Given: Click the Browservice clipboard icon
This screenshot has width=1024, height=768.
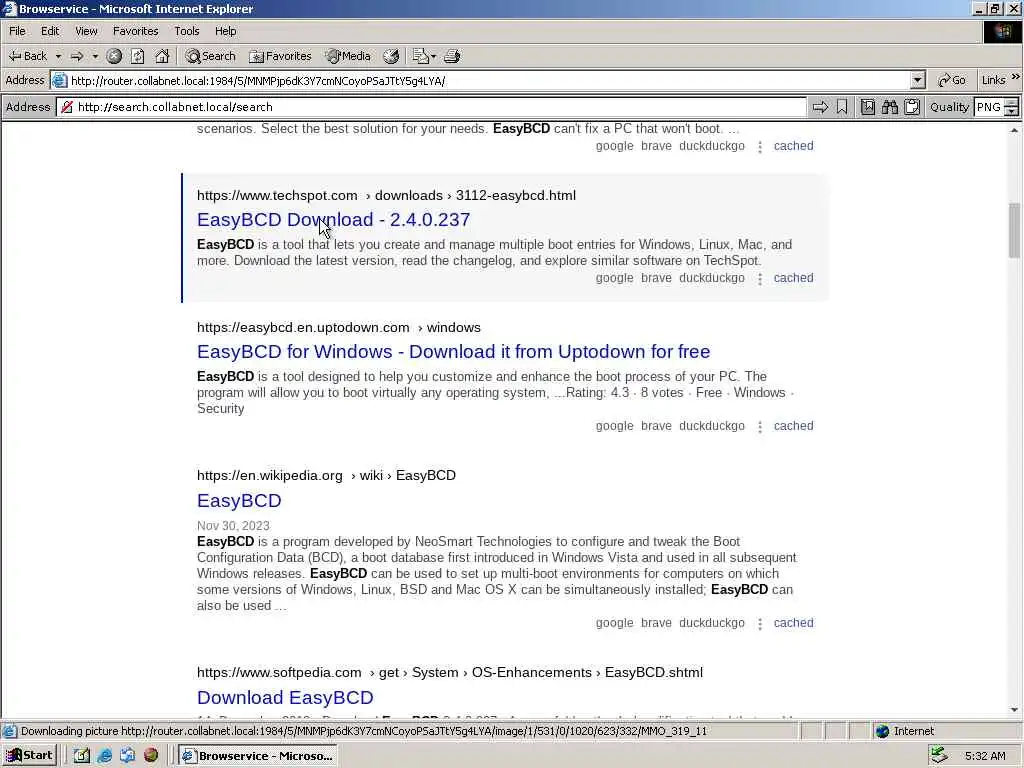Looking at the screenshot, I should tap(912, 107).
